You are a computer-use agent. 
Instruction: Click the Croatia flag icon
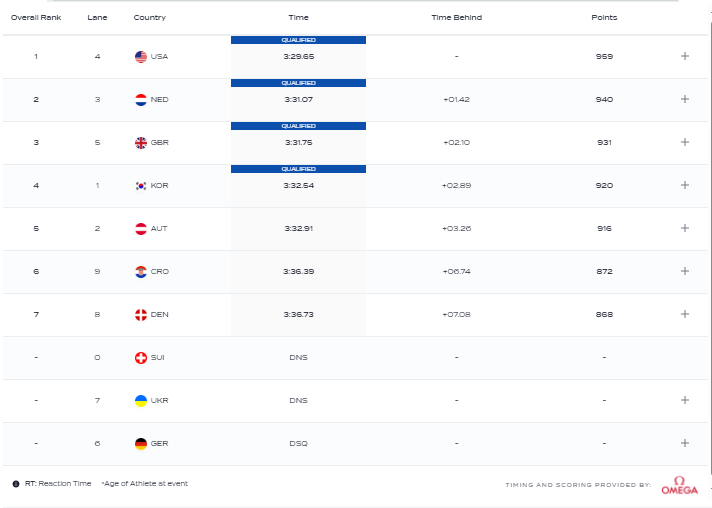[141, 272]
